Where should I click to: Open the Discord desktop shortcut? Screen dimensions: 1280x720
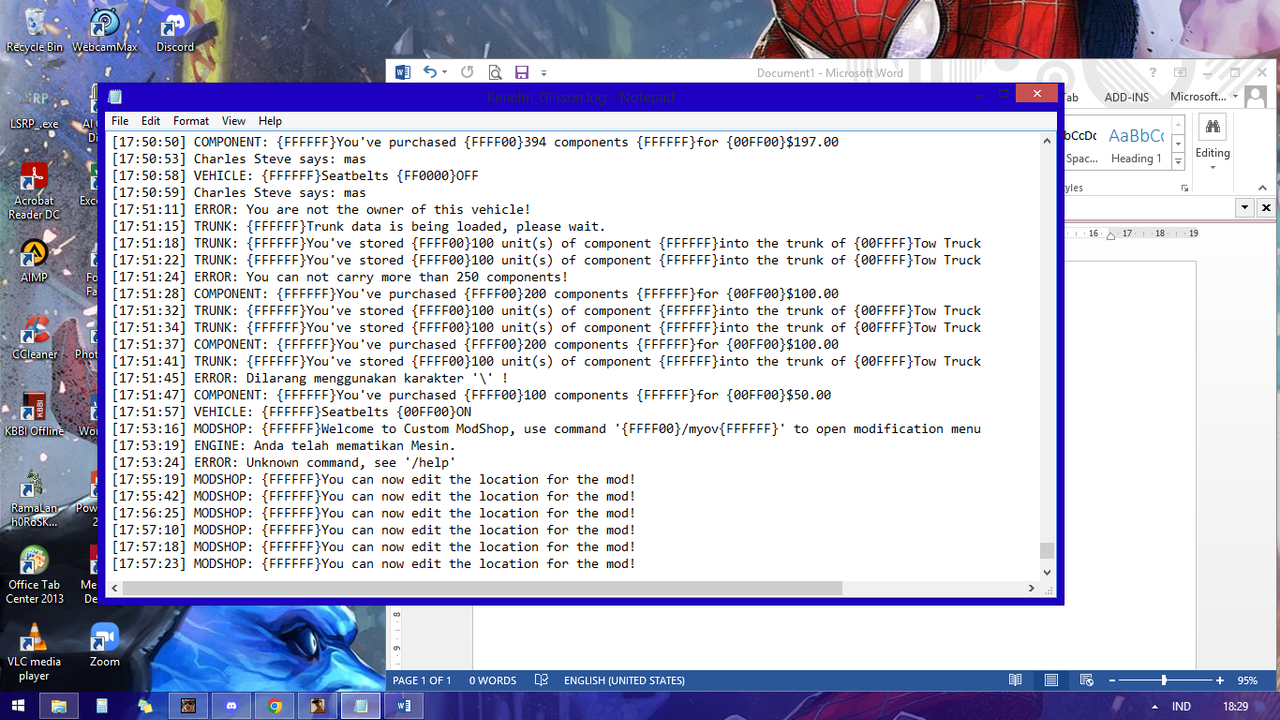pyautogui.click(x=175, y=30)
